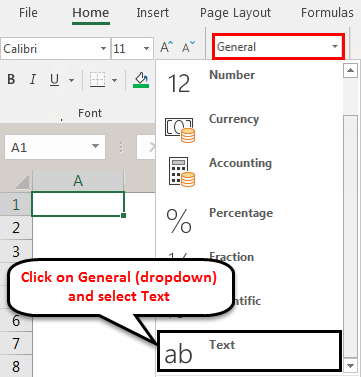This screenshot has width=361, height=377.
Task: Select row 3 header
Action: pos(16,251)
